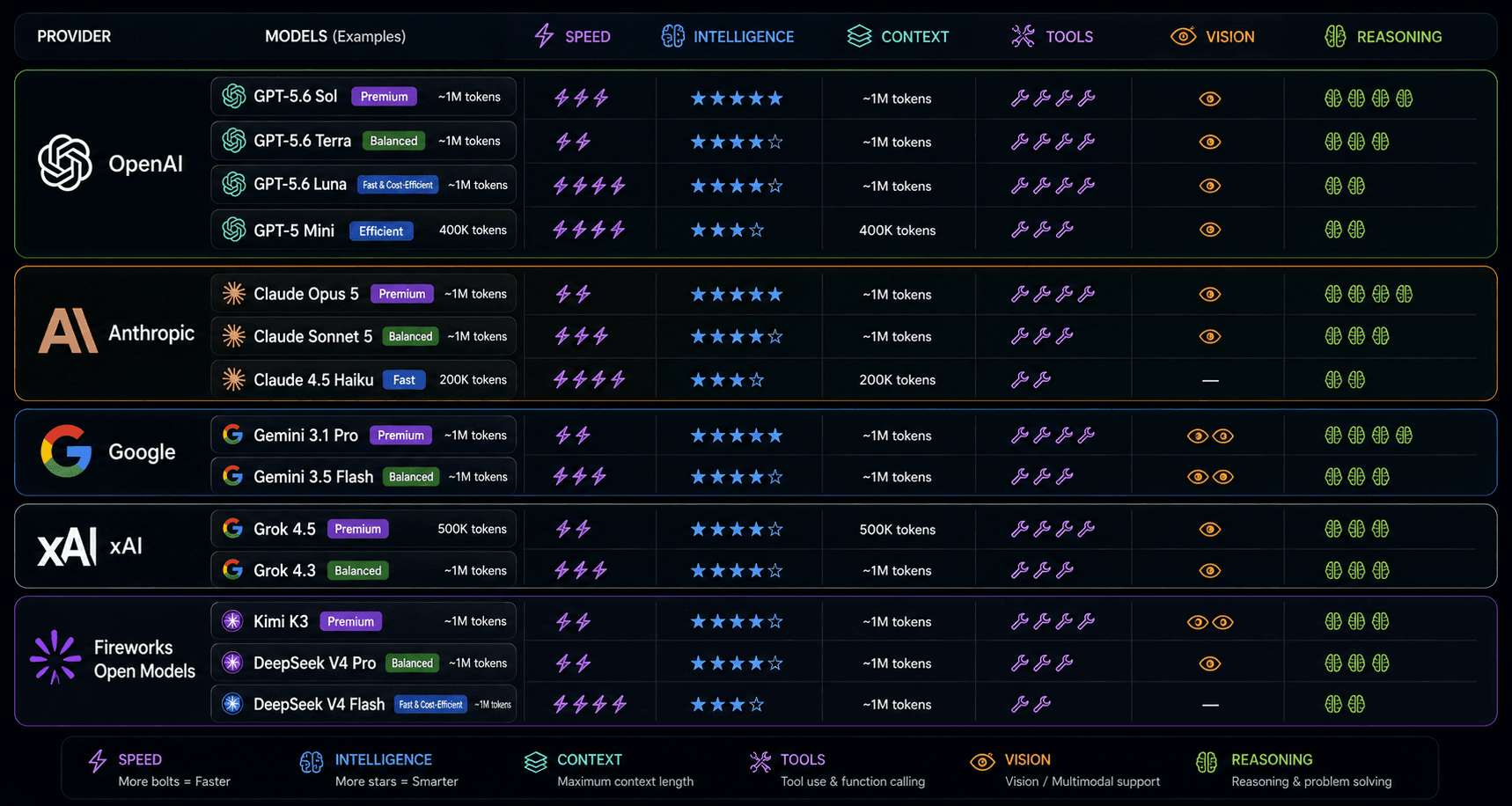Screen dimensions: 1512x806
Task: Click the Reasoning brain icon in the header
Action: (1335, 36)
